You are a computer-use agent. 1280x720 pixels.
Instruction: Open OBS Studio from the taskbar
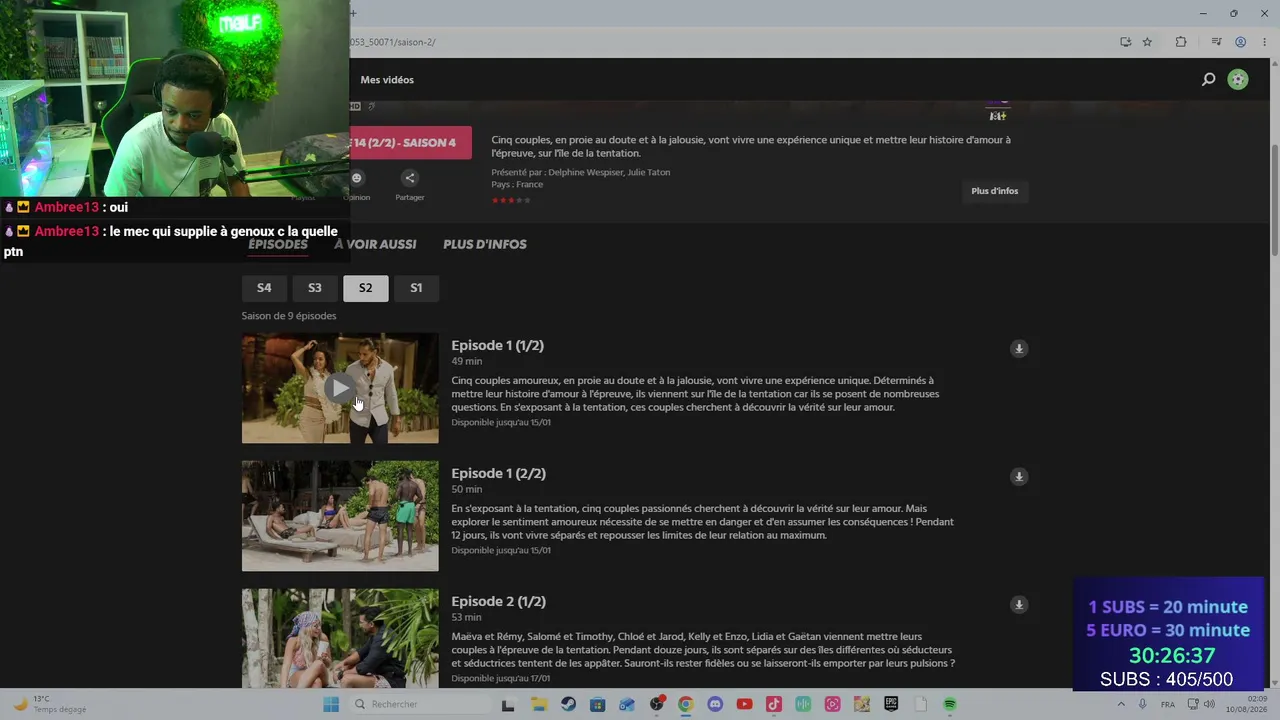(x=656, y=704)
